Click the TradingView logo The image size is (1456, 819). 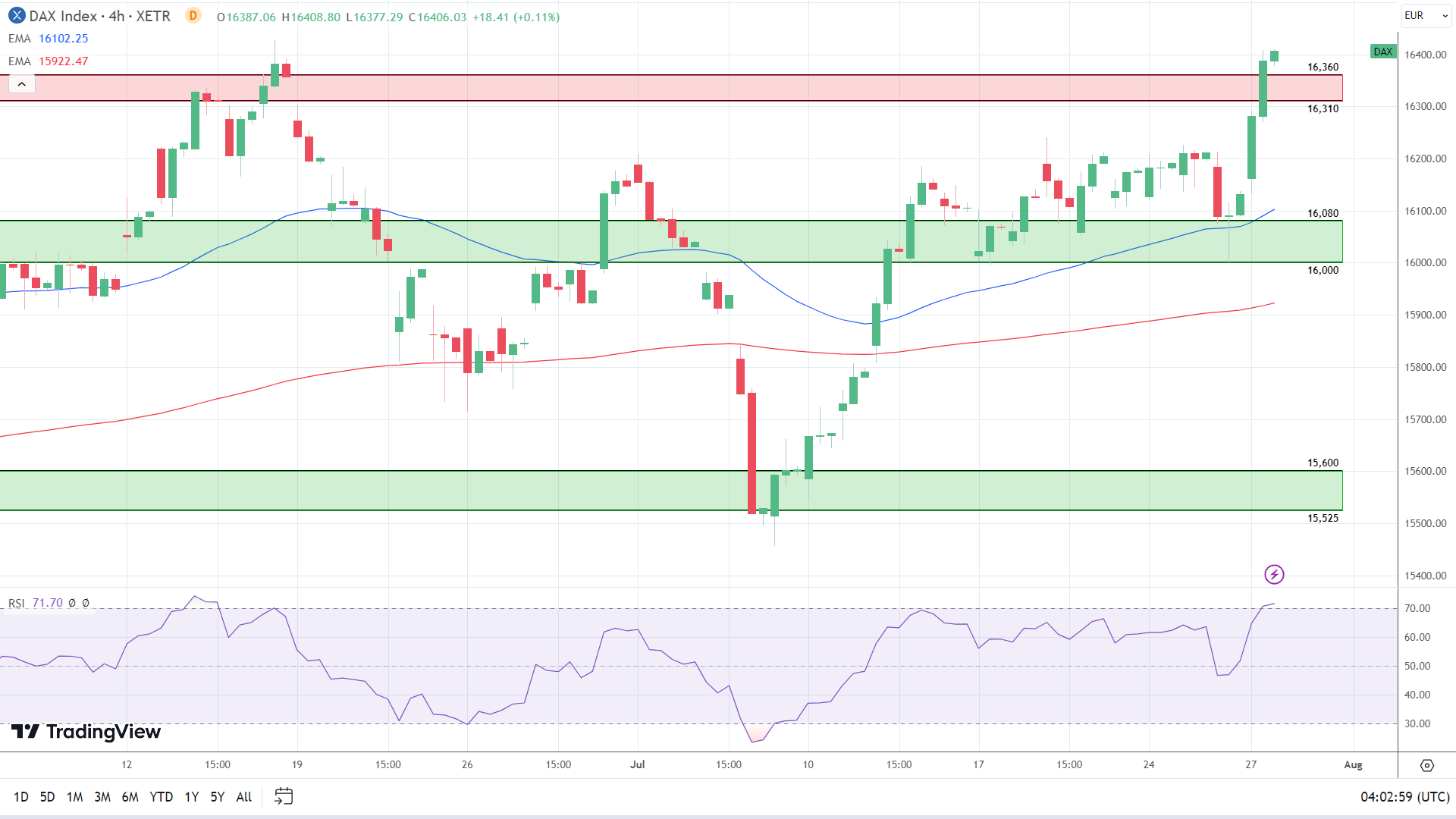click(x=86, y=731)
